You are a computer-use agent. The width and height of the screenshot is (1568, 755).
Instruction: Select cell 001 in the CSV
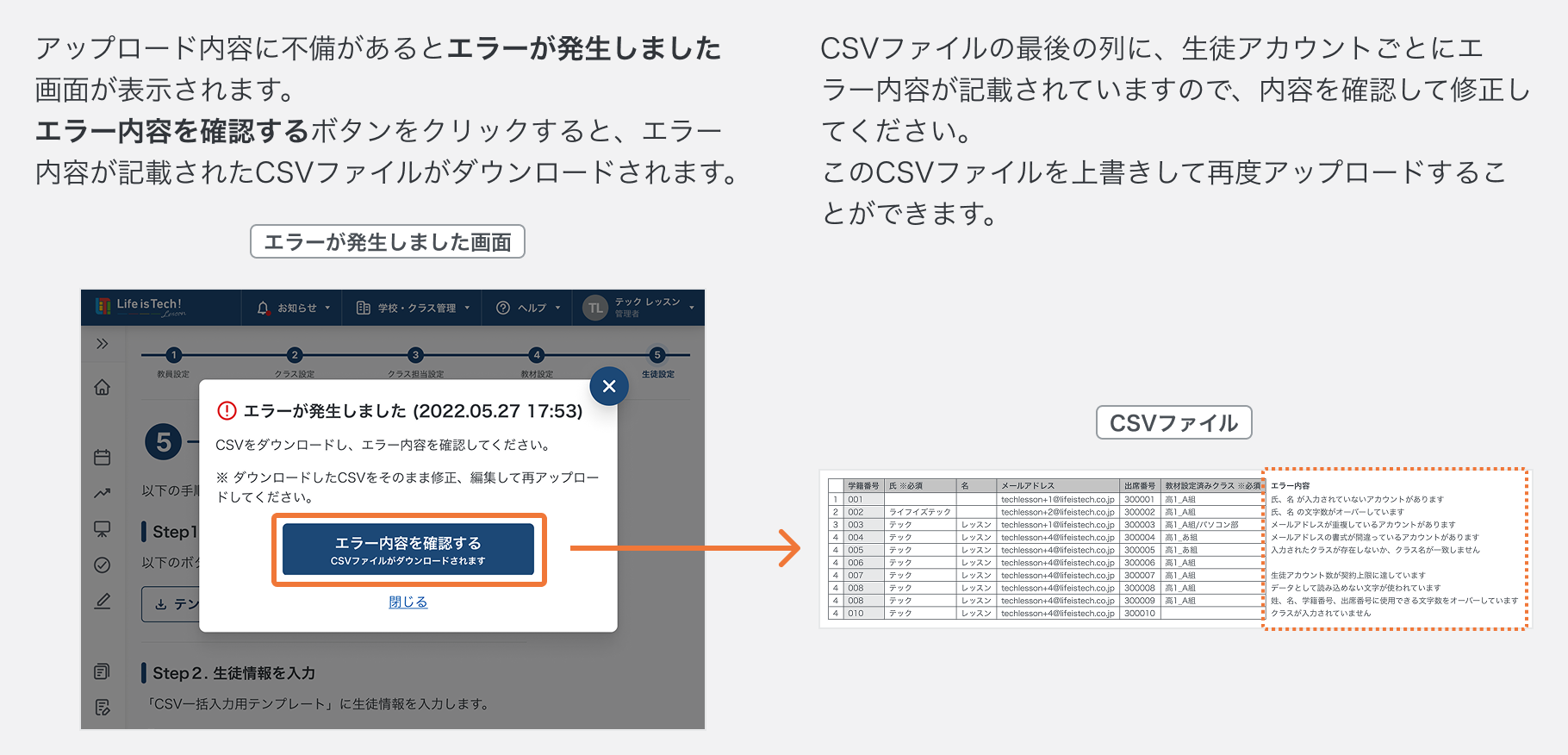click(863, 499)
